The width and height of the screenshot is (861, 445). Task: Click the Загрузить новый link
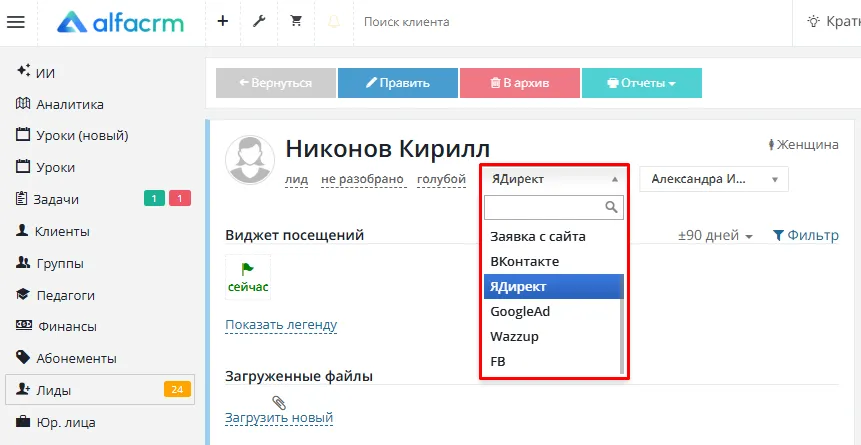(x=279, y=418)
